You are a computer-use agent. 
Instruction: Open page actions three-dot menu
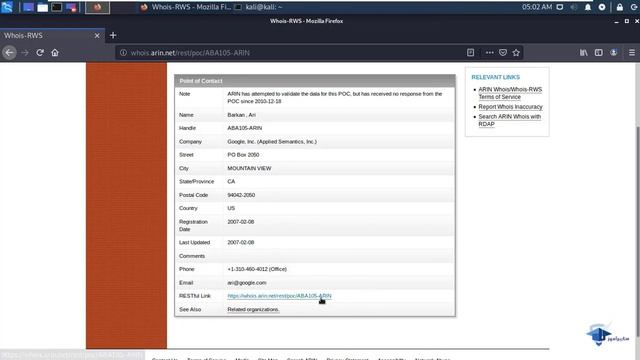489,53
